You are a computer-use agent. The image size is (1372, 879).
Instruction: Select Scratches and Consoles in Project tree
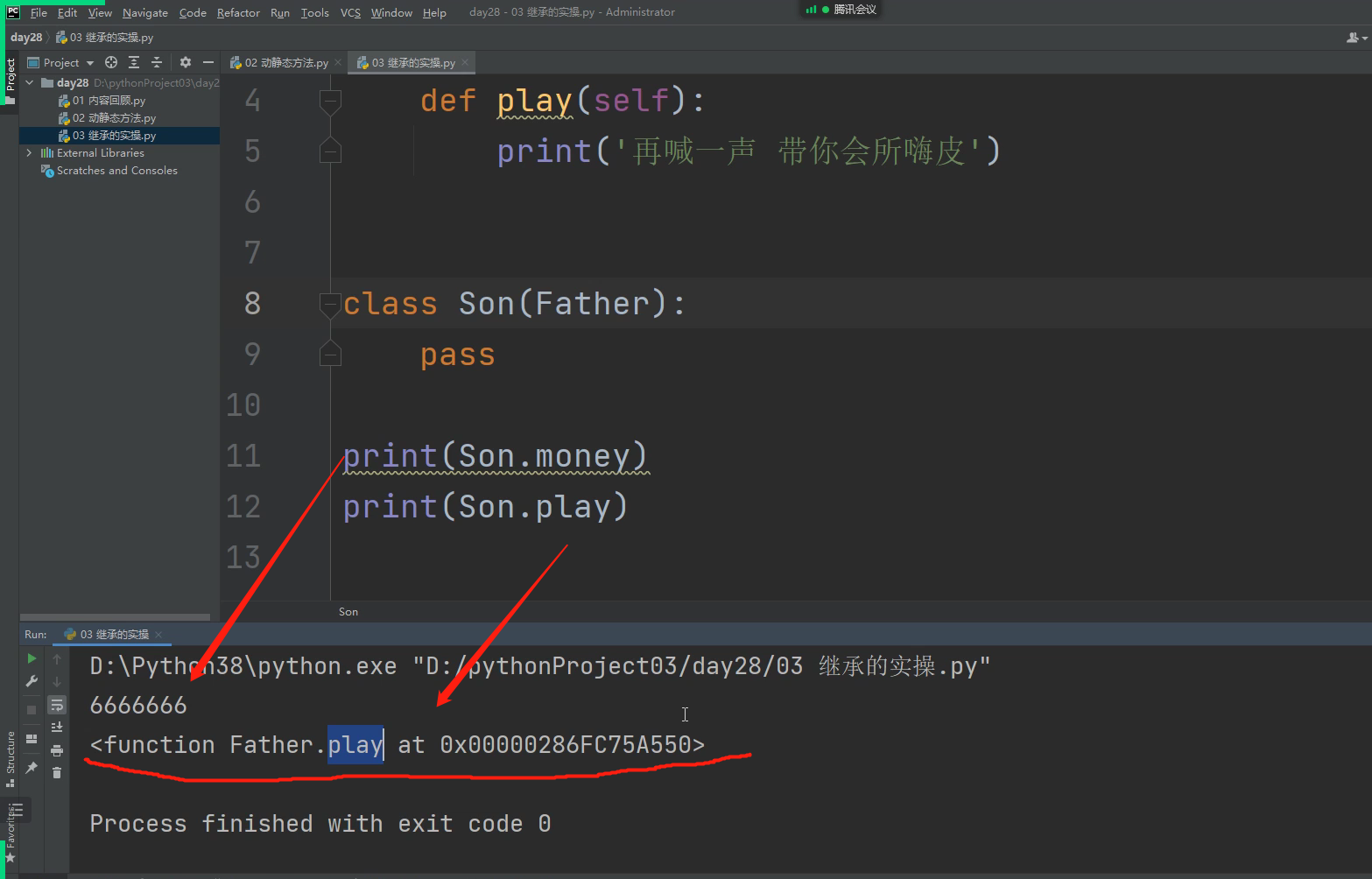(116, 171)
